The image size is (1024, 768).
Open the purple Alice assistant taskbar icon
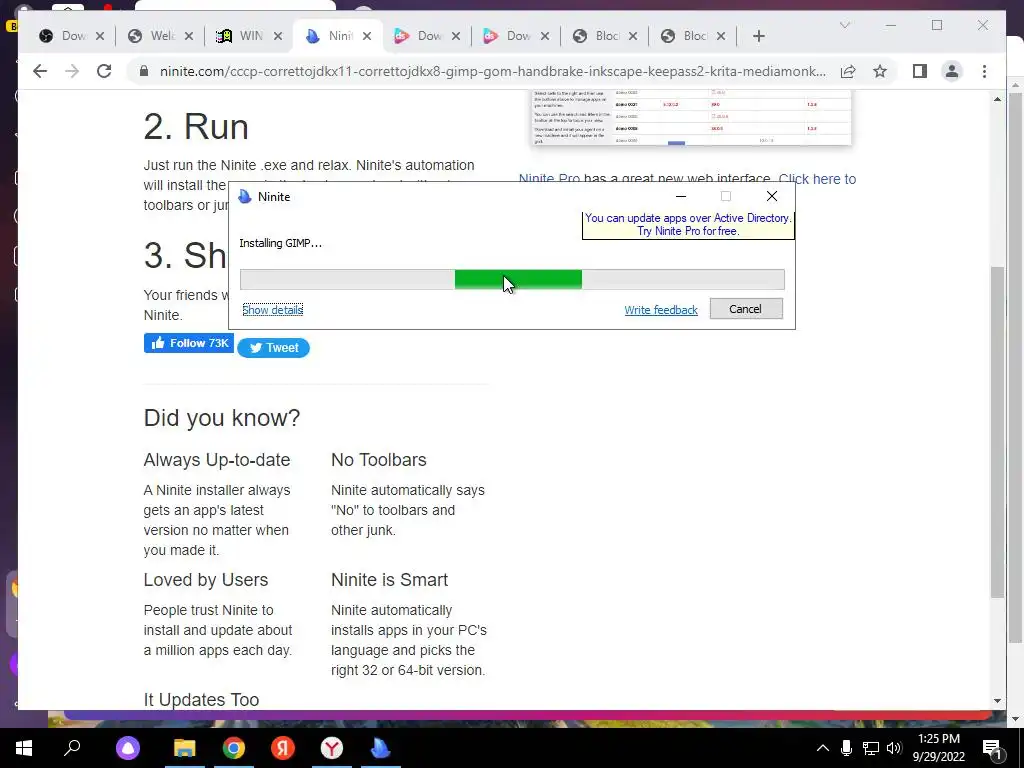[x=128, y=748]
